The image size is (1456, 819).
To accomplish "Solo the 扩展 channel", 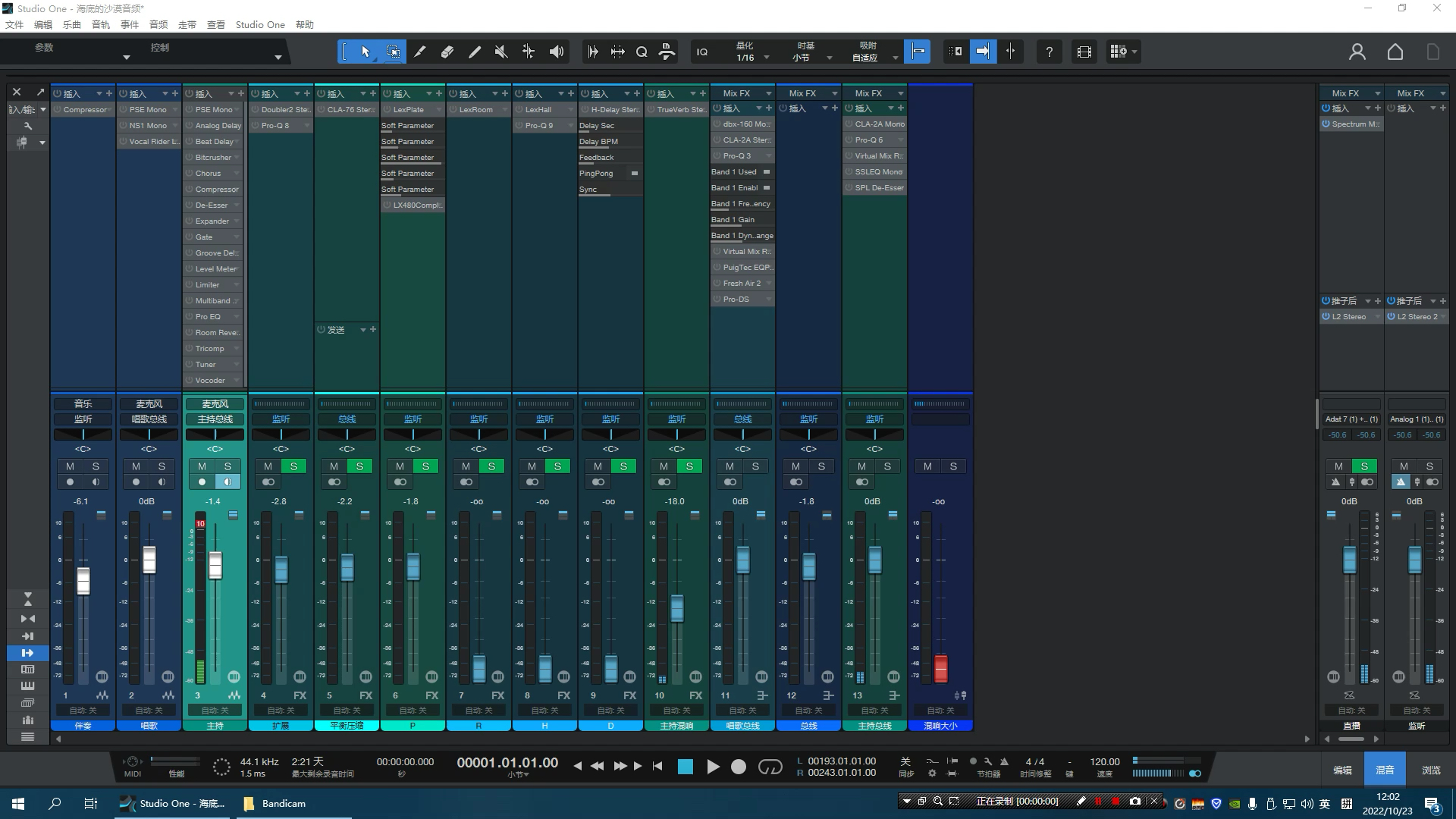I will (x=293, y=466).
